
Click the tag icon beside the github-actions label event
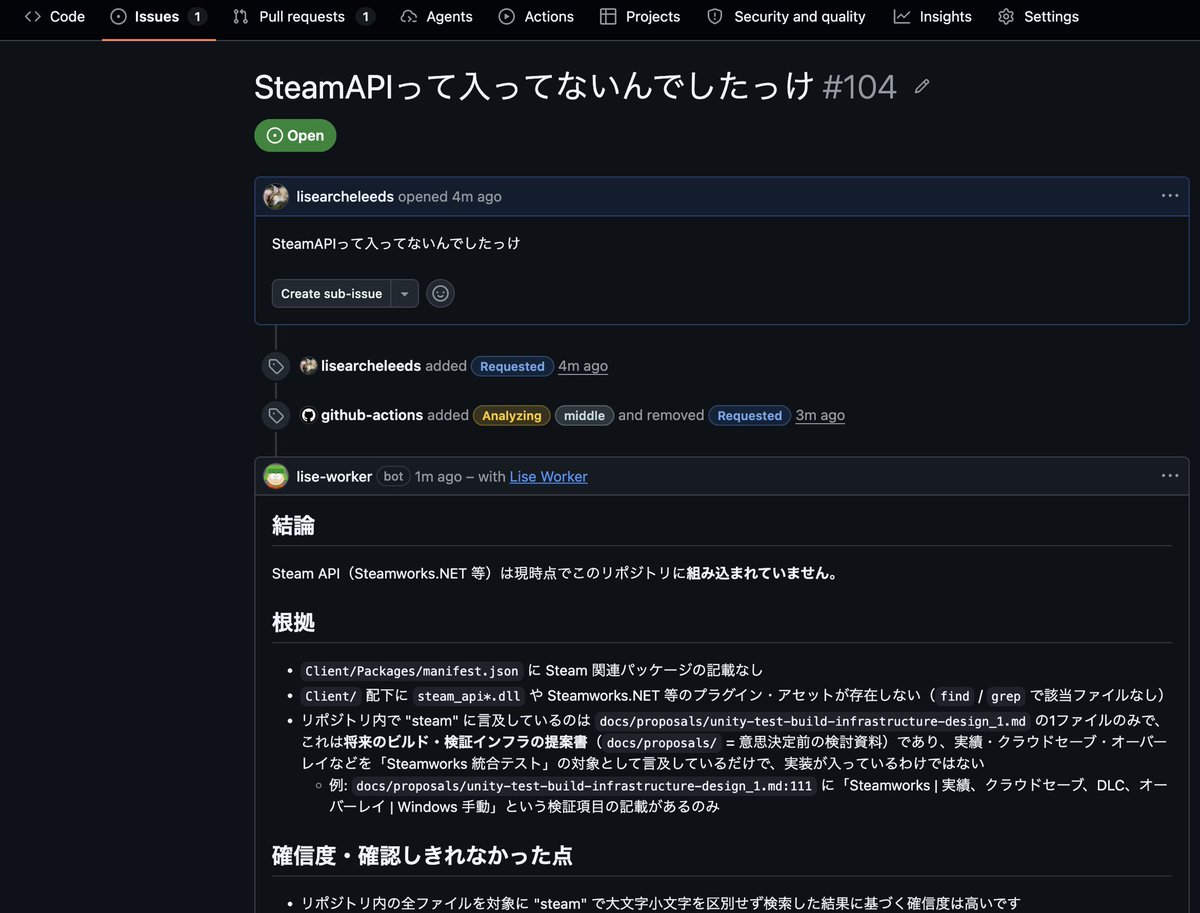pos(275,415)
